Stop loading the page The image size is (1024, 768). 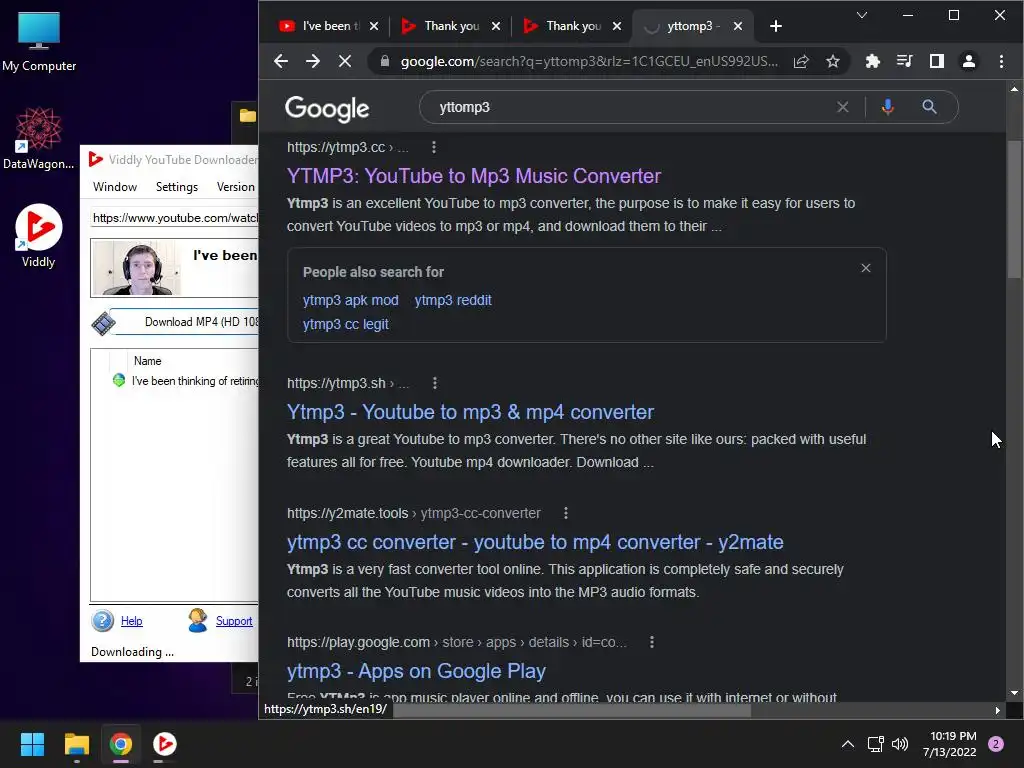click(x=345, y=61)
